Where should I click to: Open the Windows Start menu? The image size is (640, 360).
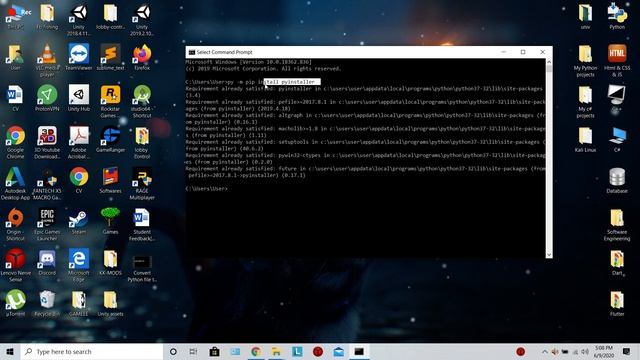click(x=10, y=351)
